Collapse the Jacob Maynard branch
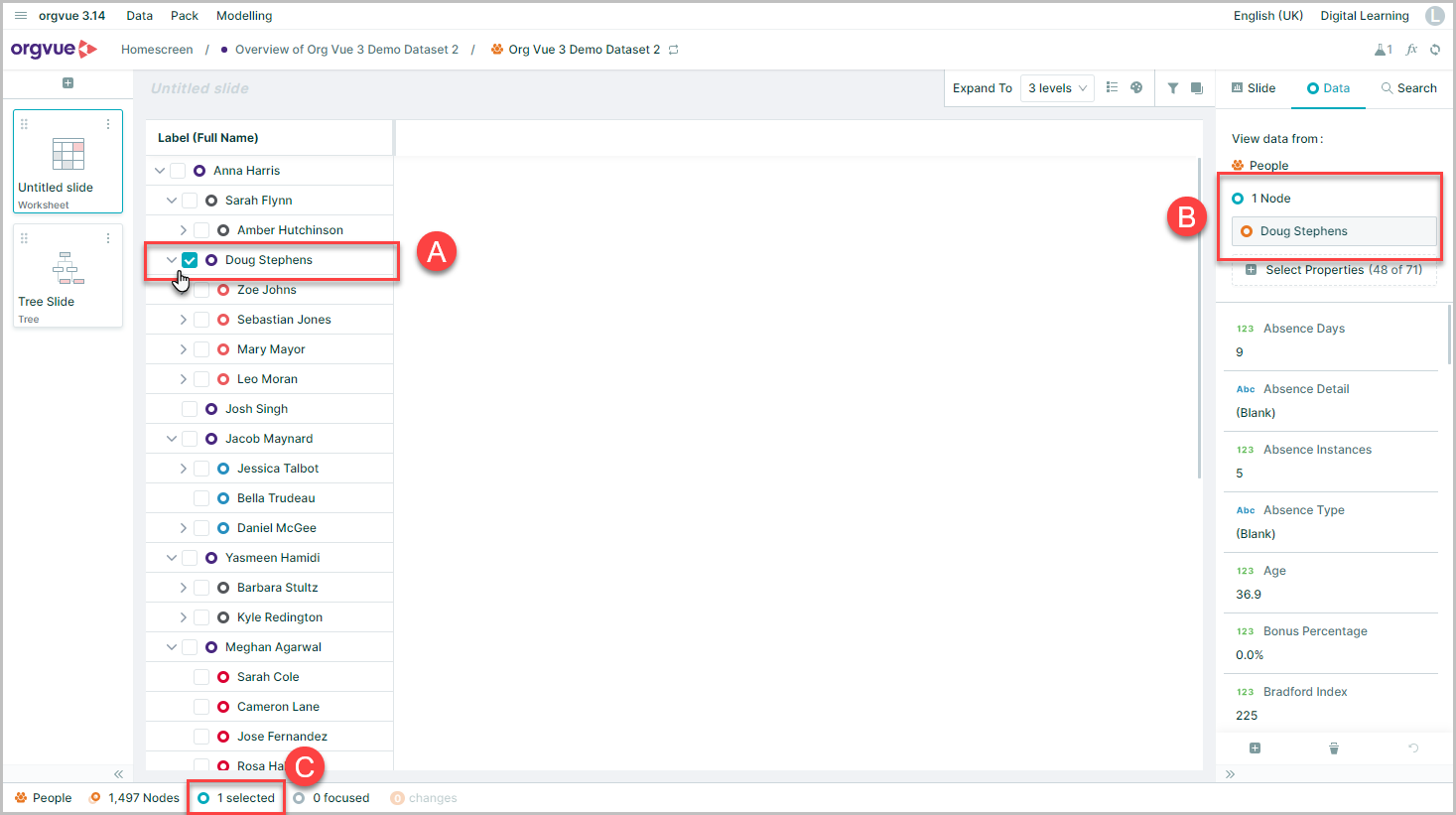Viewport: 1456px width, 815px height. [172, 439]
